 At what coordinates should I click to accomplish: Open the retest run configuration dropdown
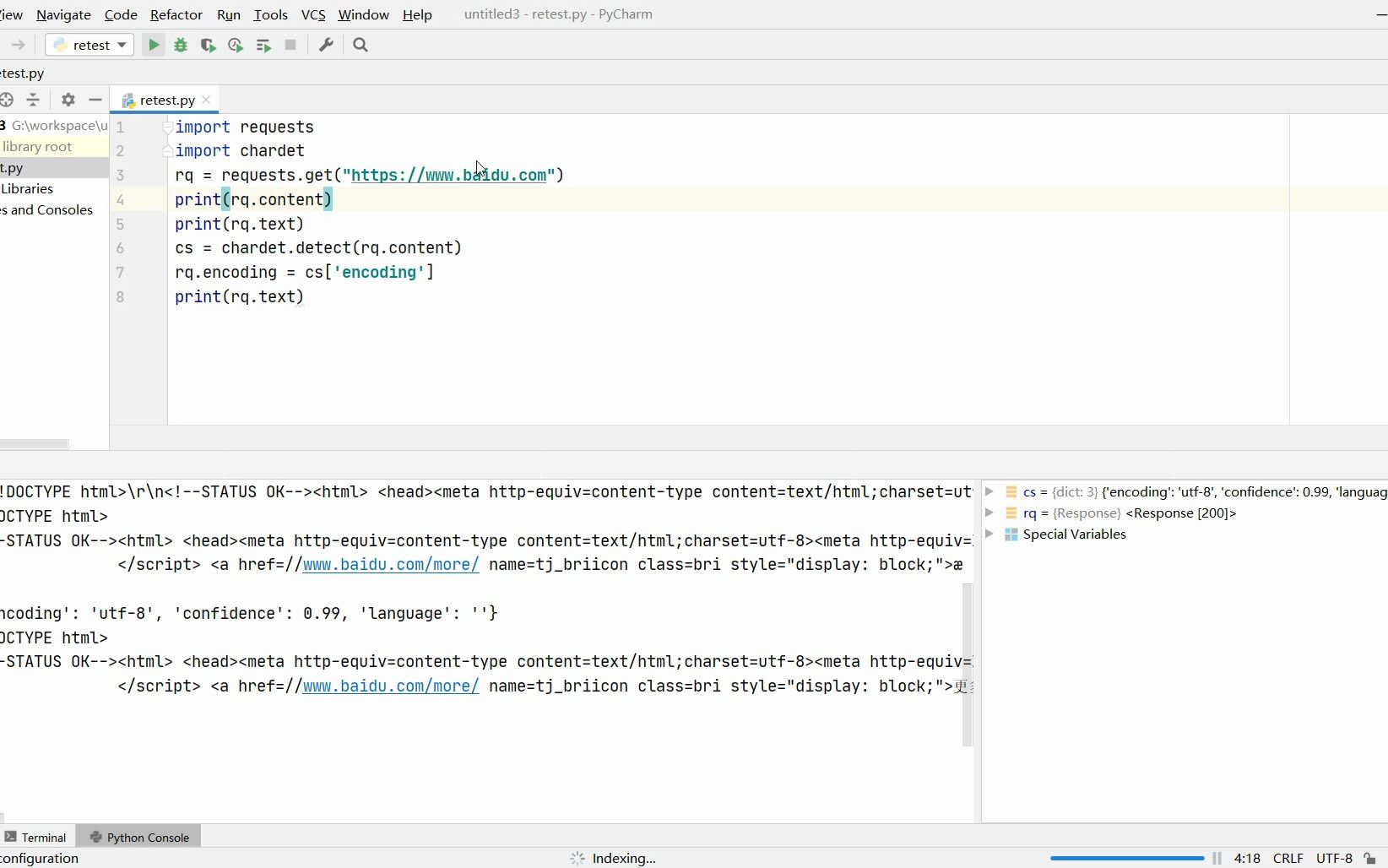click(x=89, y=45)
